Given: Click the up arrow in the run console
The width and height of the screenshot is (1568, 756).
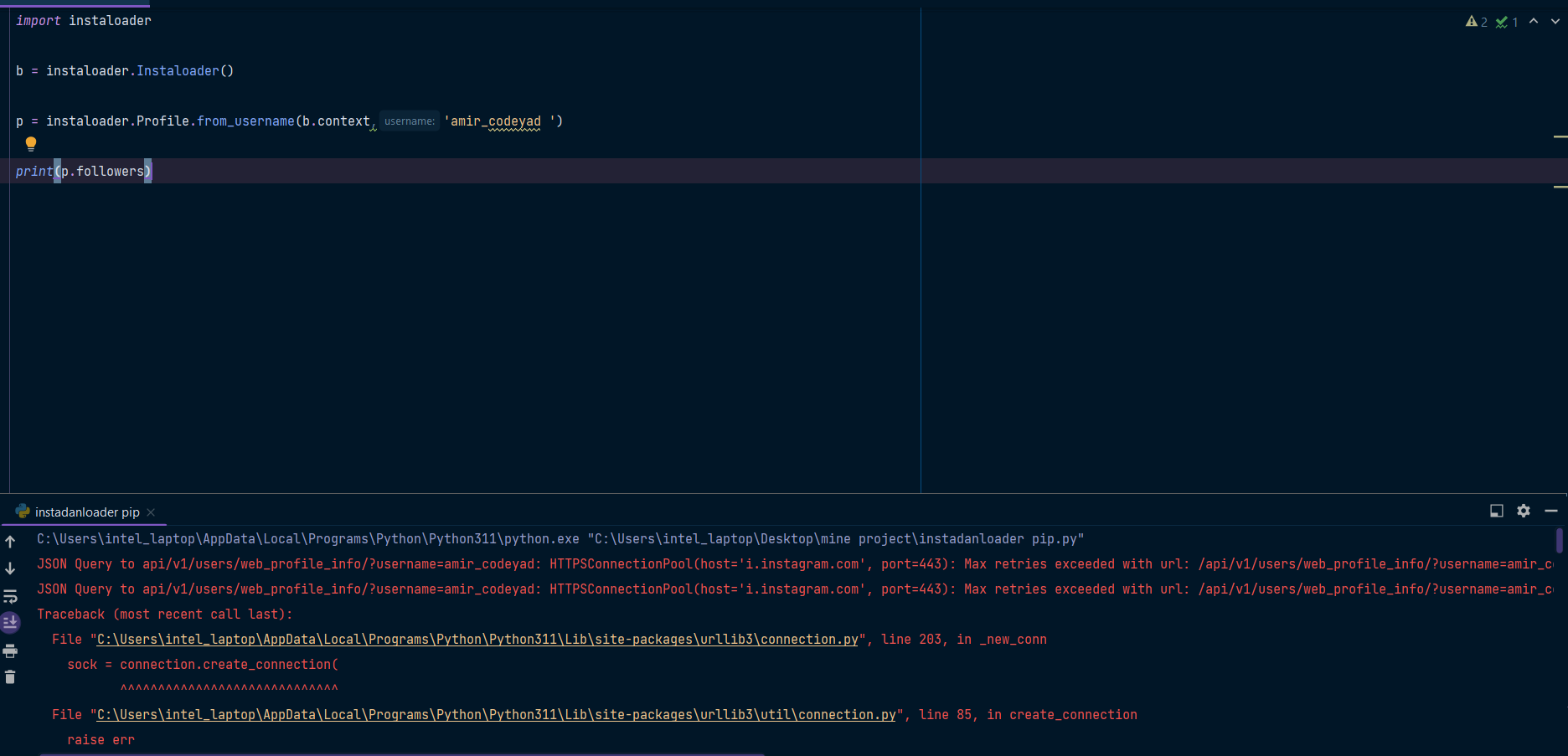Looking at the screenshot, I should click(11, 542).
